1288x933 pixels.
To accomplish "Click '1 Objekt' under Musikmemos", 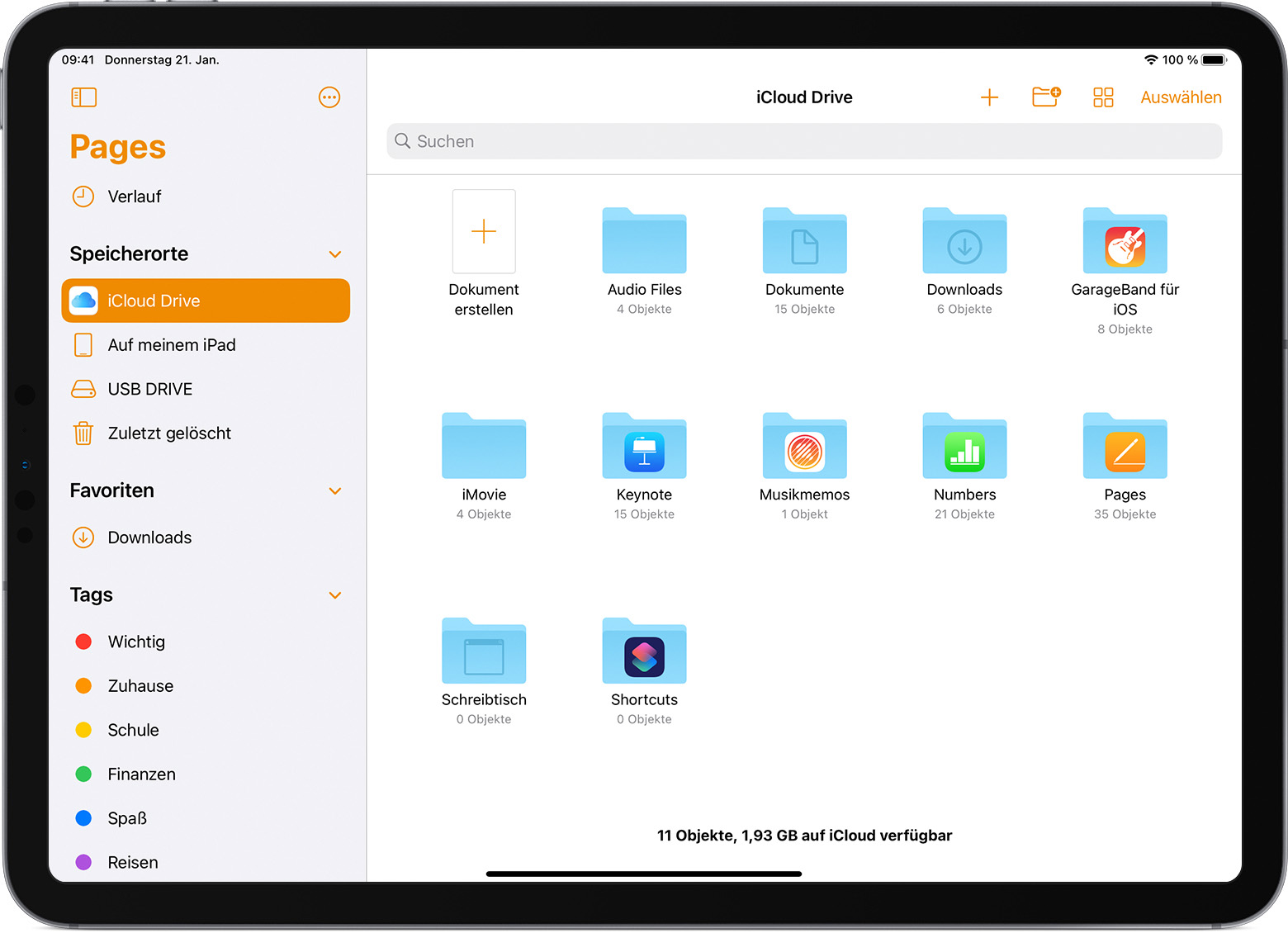I will tap(805, 514).
